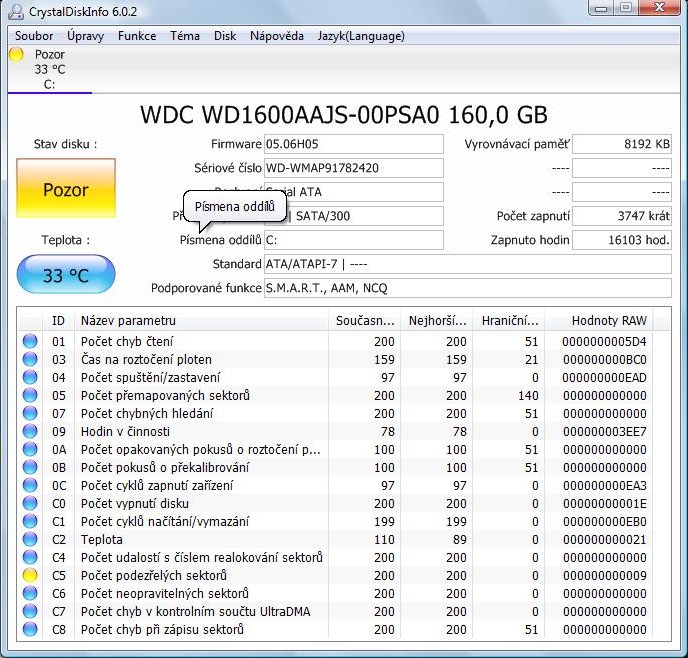Viewport: 688px width, 658px height.
Task: Click the yellow orb for Počet podezřelých sektorů
Action: (30, 576)
